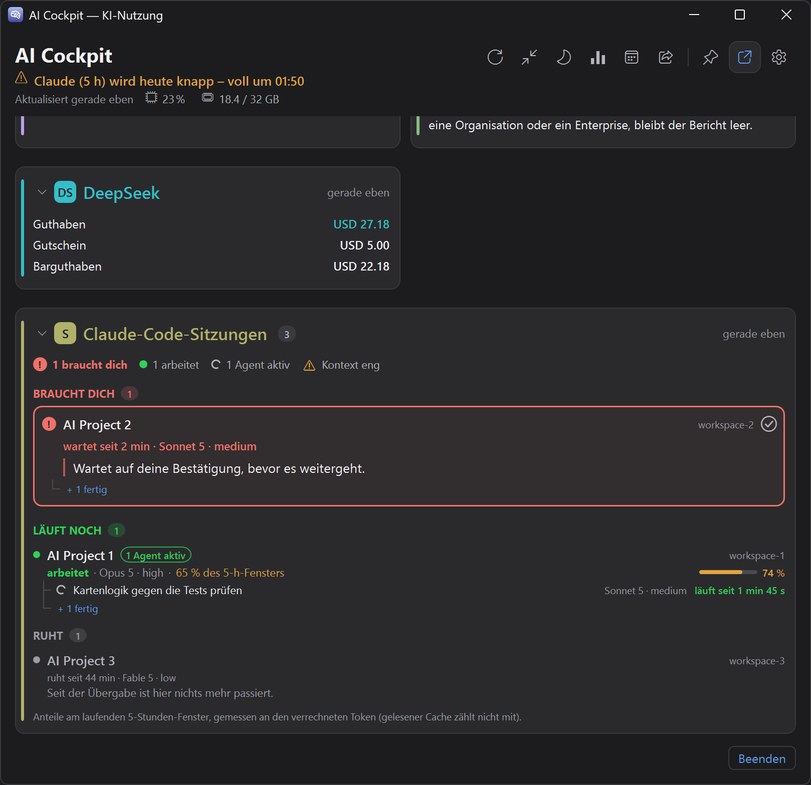Click the 'Kontext eng' summary text
This screenshot has width=811, height=785.
[x=351, y=365]
